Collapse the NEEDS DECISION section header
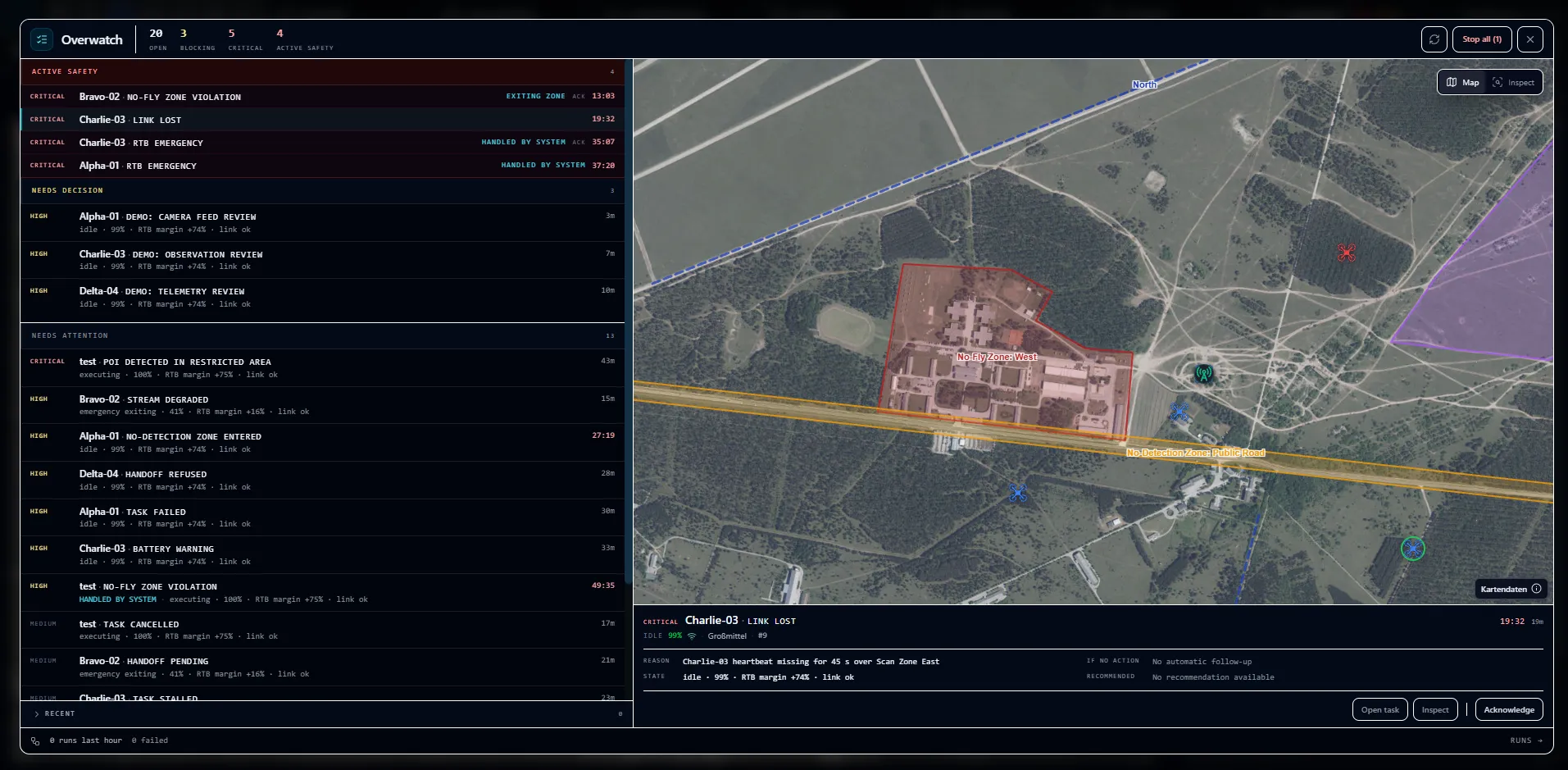1568x770 pixels. coord(322,190)
